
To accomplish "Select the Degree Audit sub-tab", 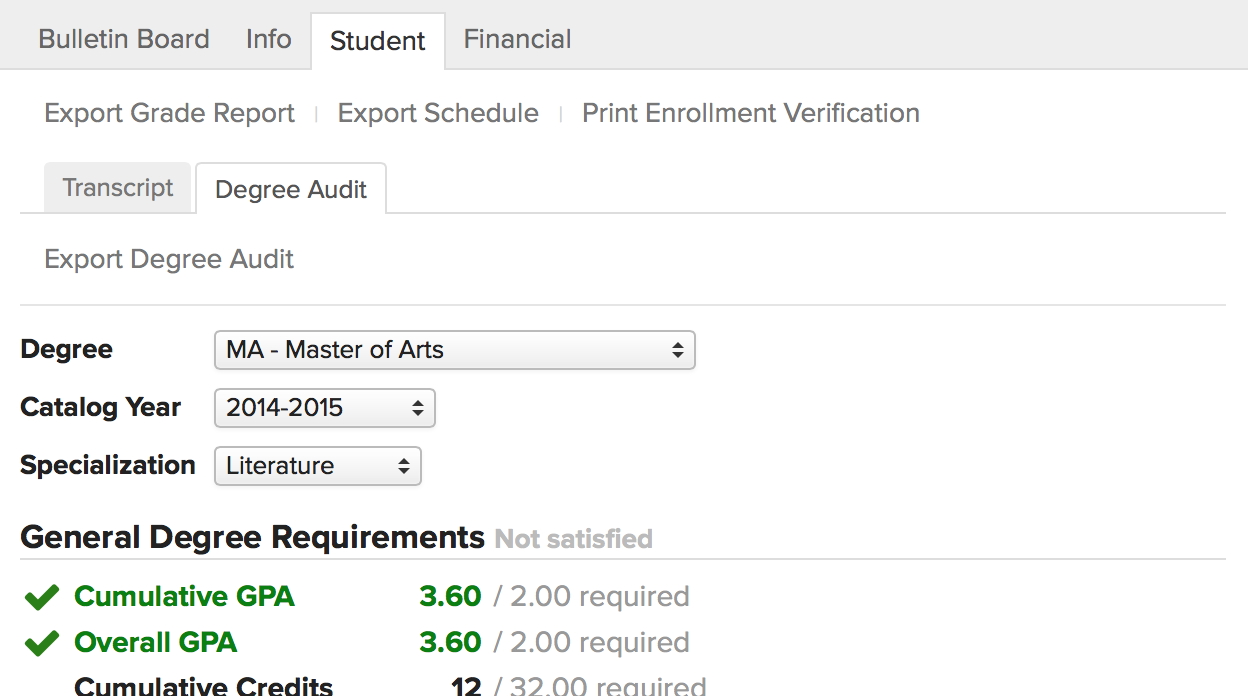I will click(x=291, y=190).
